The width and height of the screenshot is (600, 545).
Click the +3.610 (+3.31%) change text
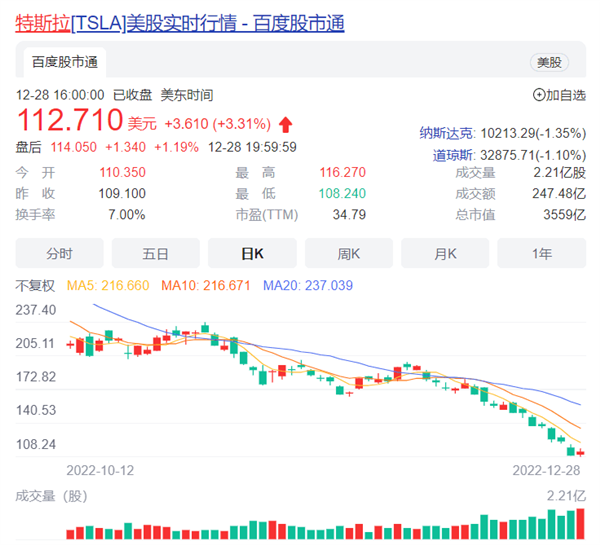click(217, 124)
